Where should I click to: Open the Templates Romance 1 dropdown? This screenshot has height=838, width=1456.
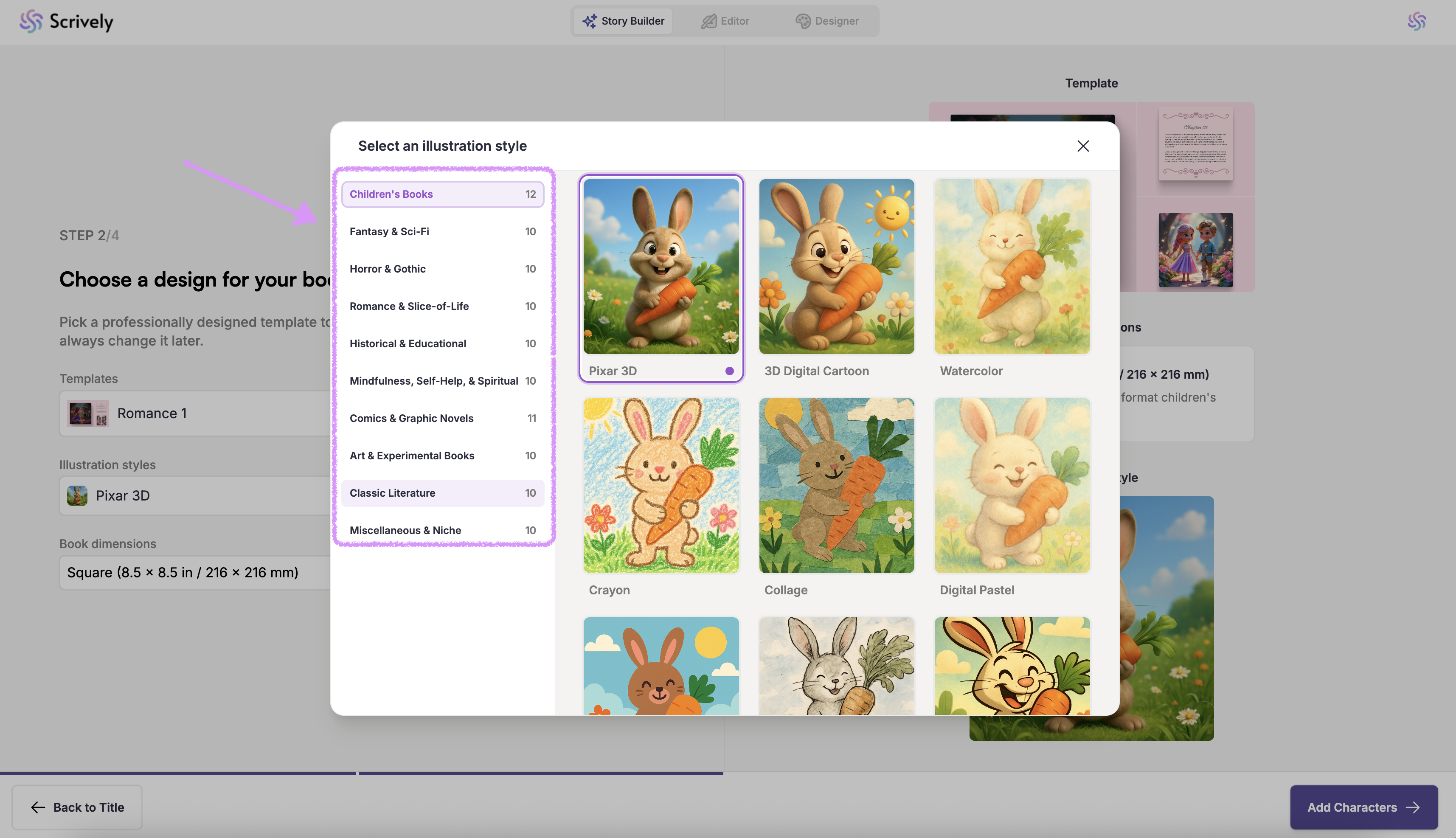coord(196,413)
